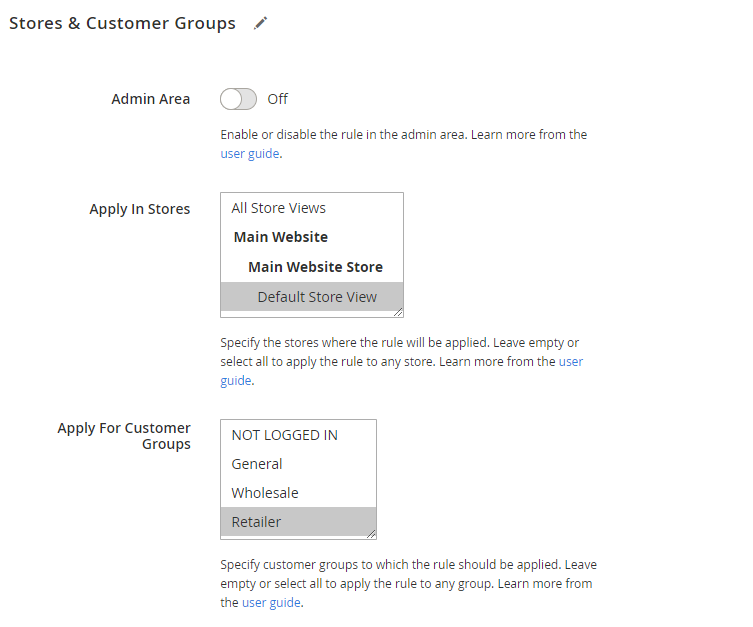Click the resize handle of the stores listbox
The width and height of the screenshot is (753, 627).
click(x=398, y=312)
